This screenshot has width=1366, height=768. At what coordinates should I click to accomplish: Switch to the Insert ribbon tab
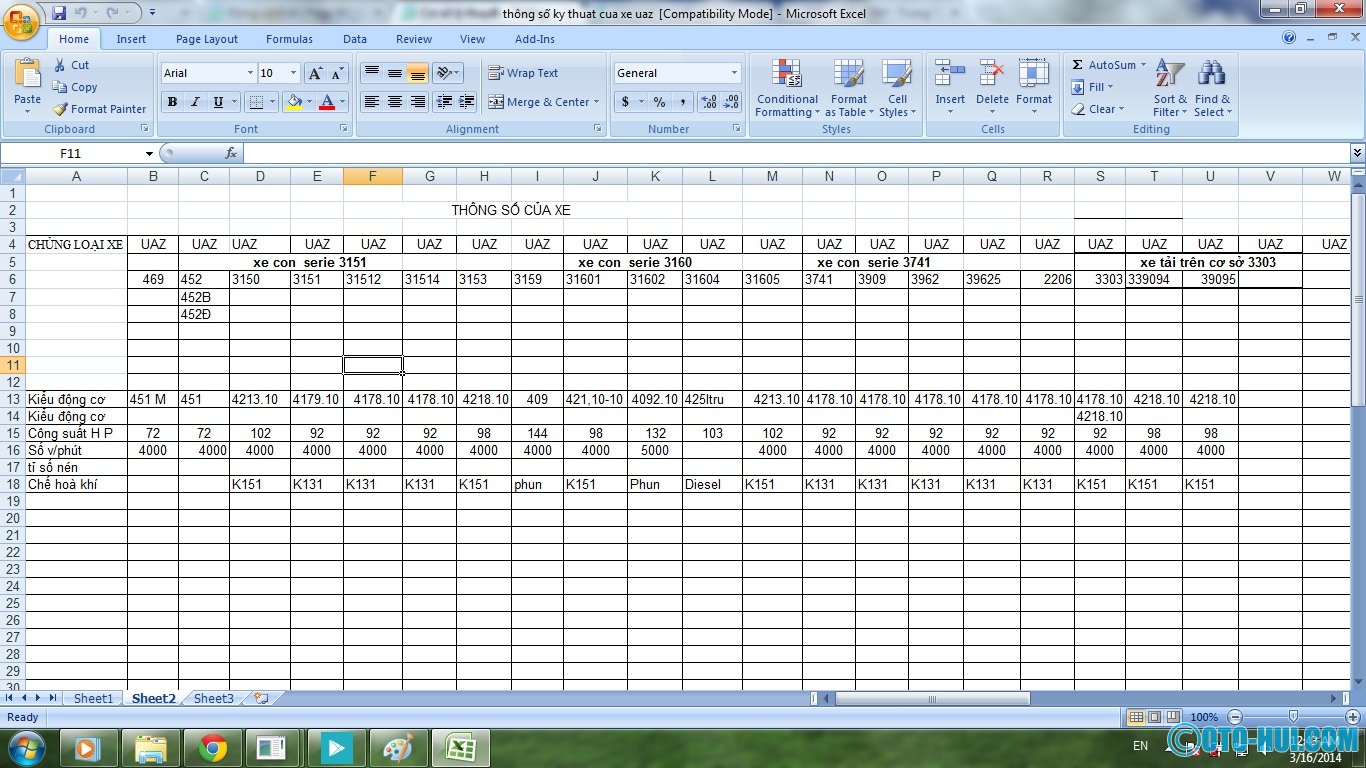(131, 39)
